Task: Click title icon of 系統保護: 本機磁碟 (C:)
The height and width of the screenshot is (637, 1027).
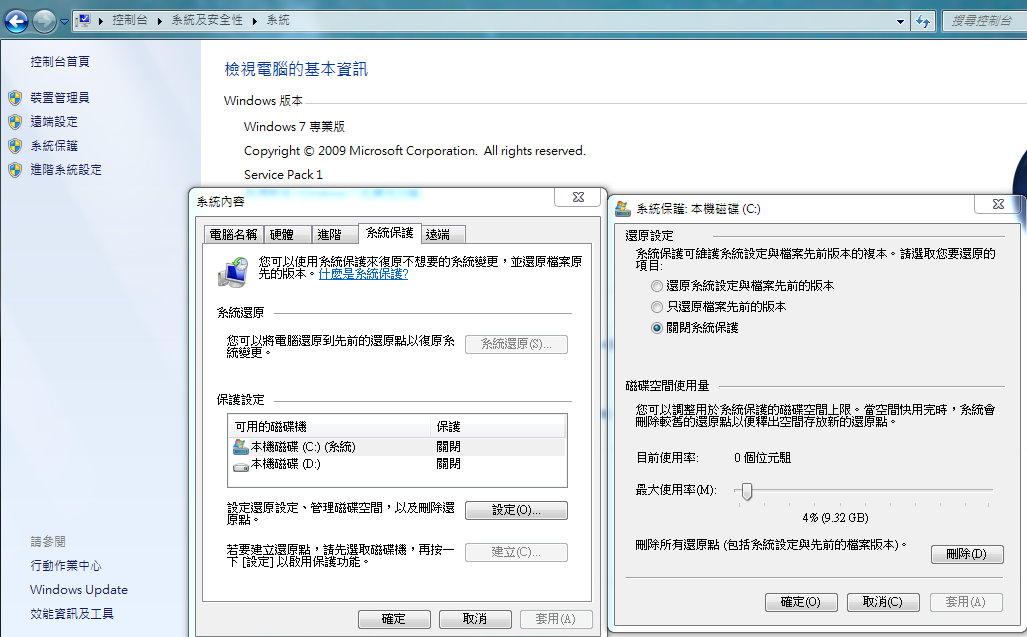Action: pyautogui.click(x=622, y=209)
